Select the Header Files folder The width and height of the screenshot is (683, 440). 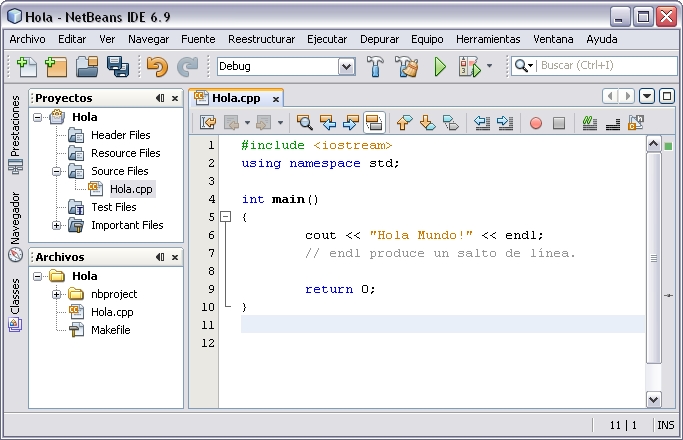coord(121,135)
